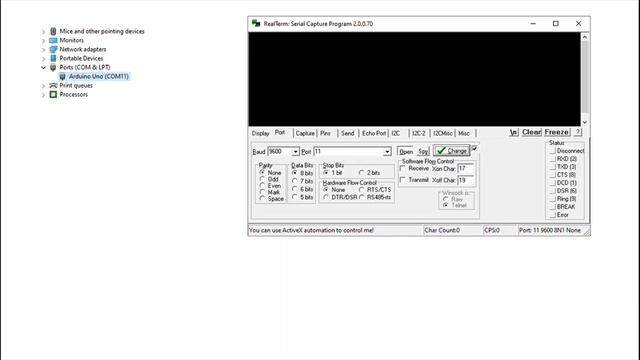640x360 pixels.
Task: Switch to the I2C-2 tab
Action: pos(419,133)
